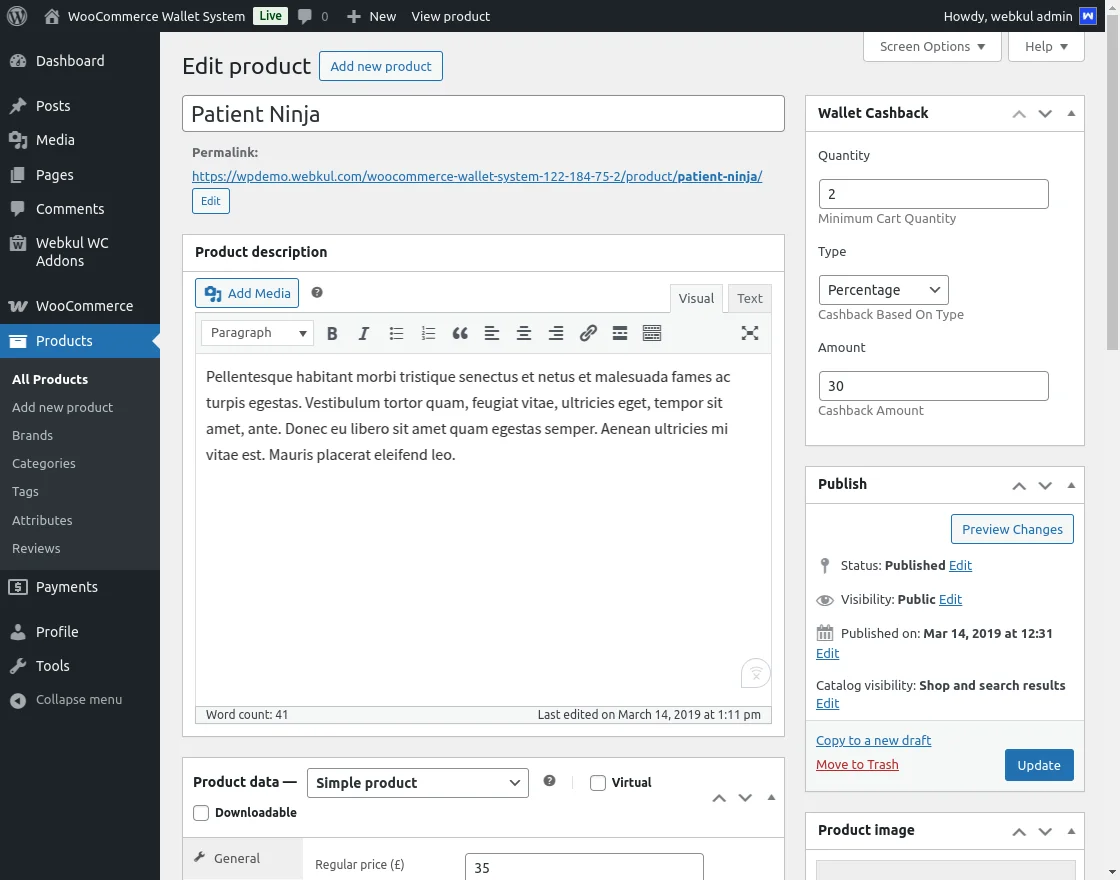Image resolution: width=1120 pixels, height=880 pixels.
Task: Click inside the product title field
Action: click(x=483, y=113)
